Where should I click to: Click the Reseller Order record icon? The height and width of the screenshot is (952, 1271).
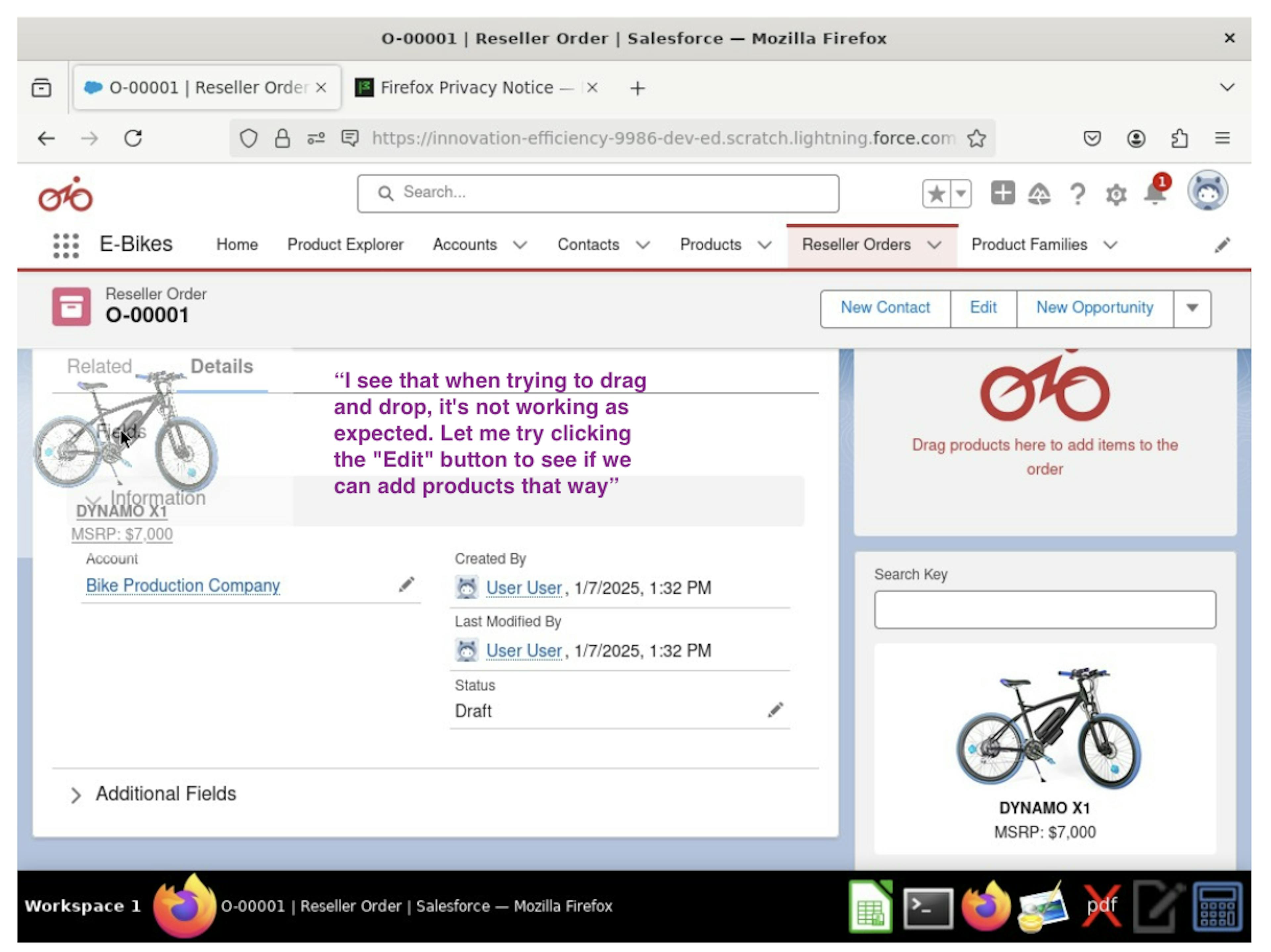[71, 307]
